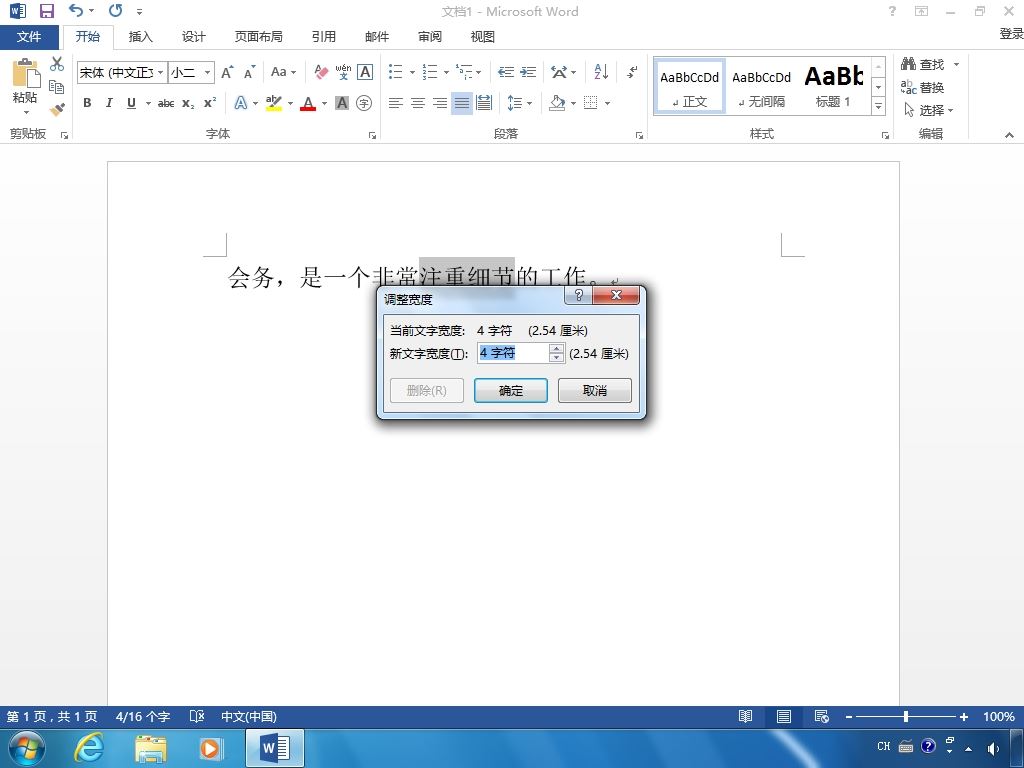Viewport: 1024px width, 768px height.
Task: Toggle character border (boxed A)
Action: [365, 72]
